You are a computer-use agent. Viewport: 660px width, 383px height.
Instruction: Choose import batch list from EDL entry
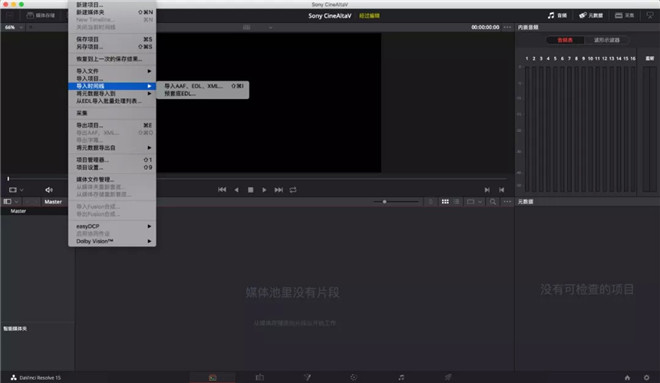click(112, 101)
